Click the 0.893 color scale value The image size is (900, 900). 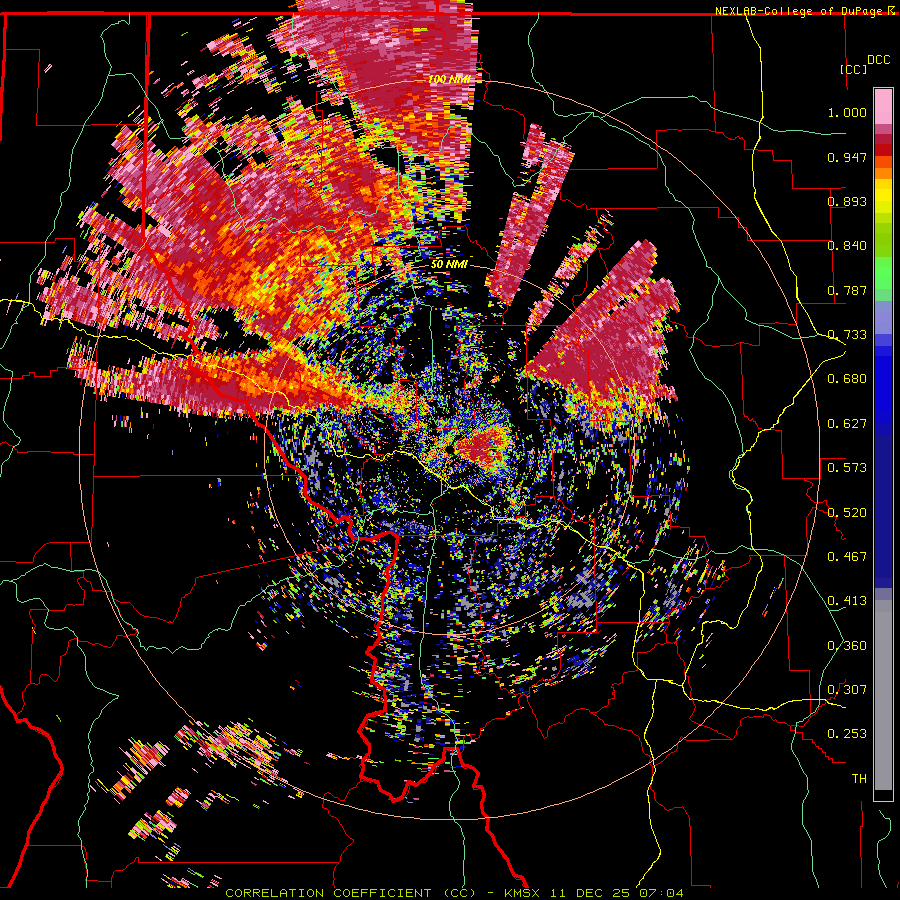[847, 201]
